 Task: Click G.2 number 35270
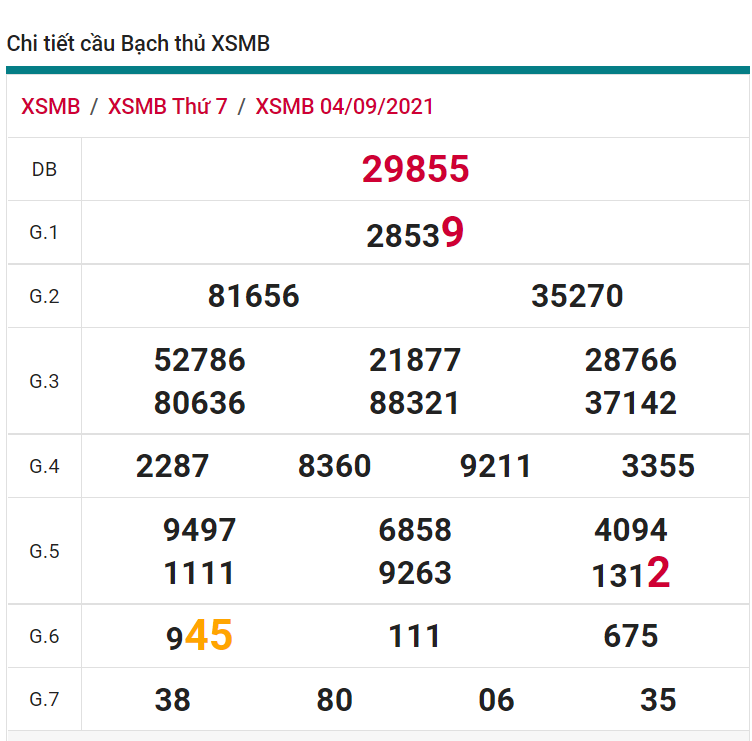point(577,296)
